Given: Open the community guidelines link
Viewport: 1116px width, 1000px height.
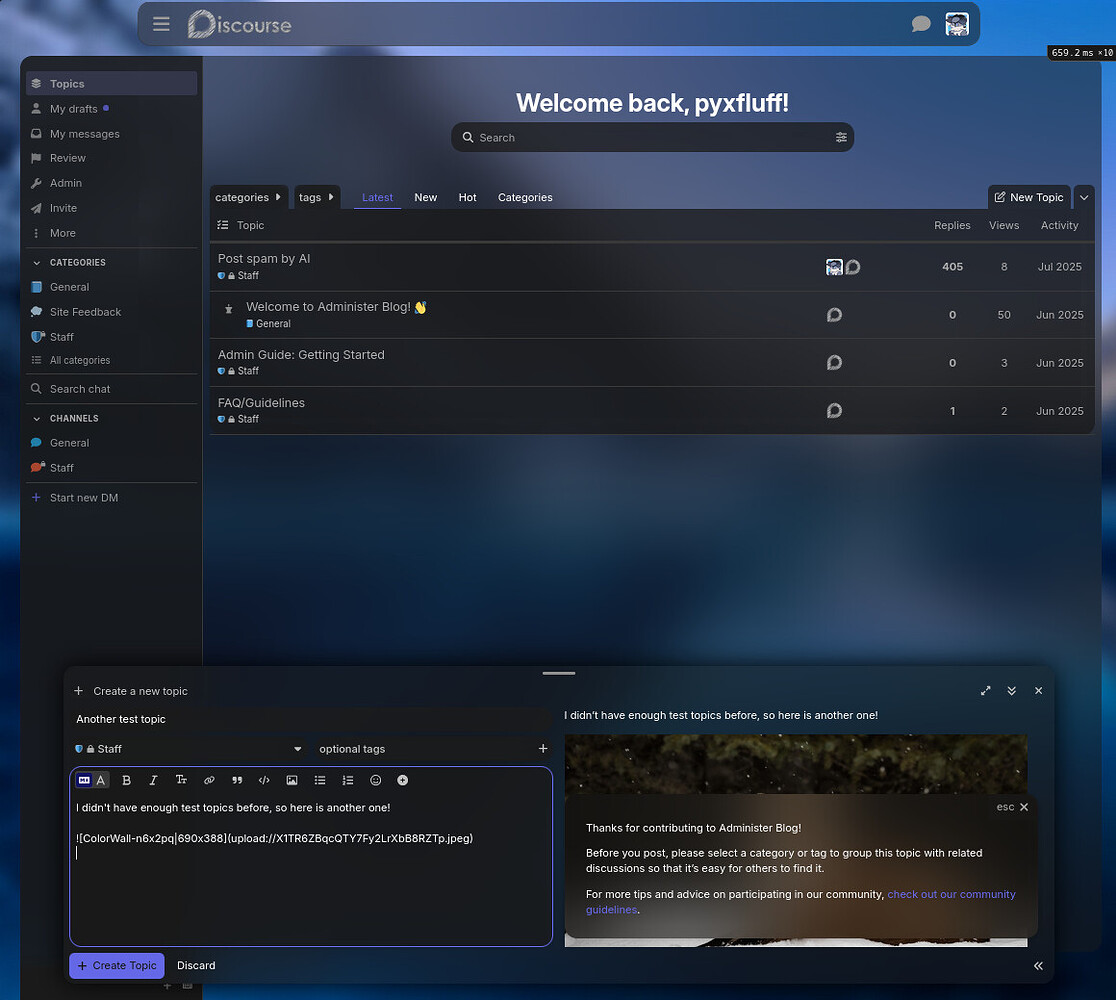Looking at the screenshot, I should click(950, 894).
